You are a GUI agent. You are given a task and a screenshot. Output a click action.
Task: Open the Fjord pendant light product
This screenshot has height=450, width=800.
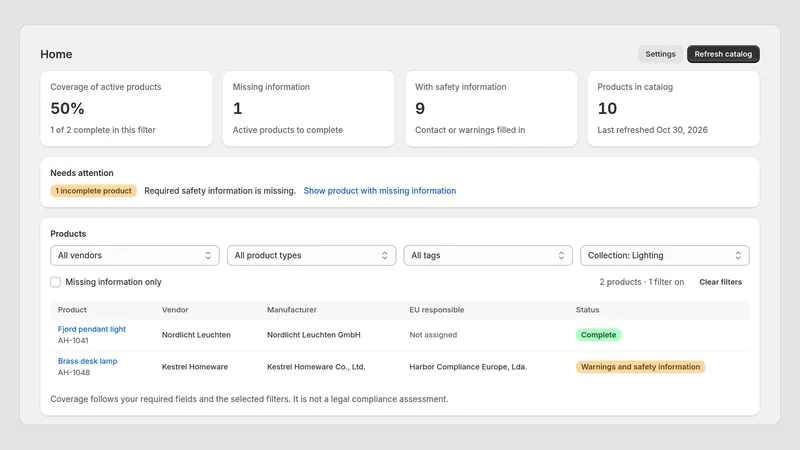pyautogui.click(x=92, y=329)
